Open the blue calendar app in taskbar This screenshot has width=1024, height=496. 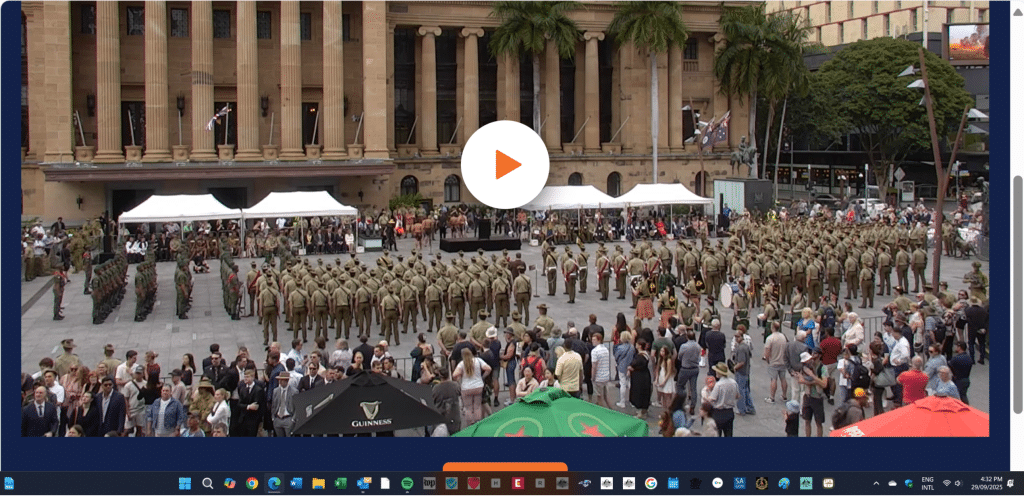(673, 484)
